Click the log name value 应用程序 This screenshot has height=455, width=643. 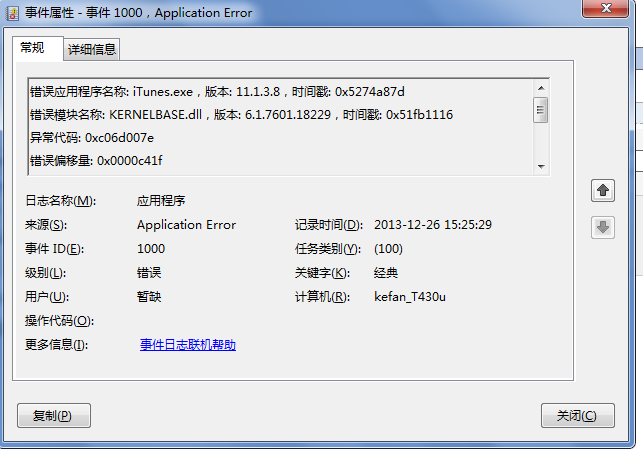161,201
